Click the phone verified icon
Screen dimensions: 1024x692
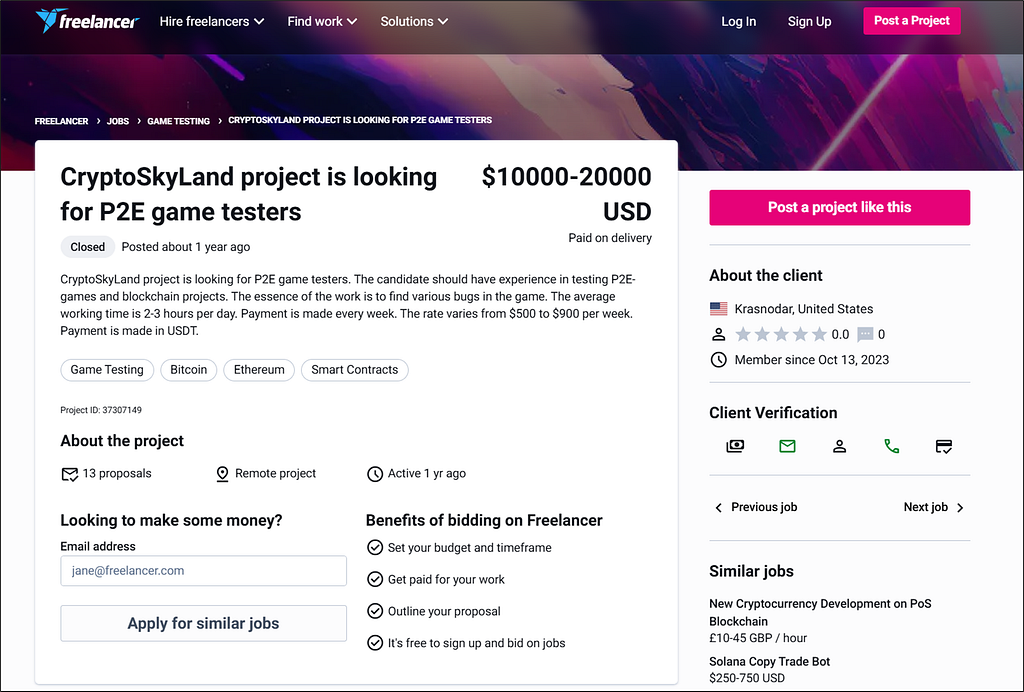(x=891, y=446)
